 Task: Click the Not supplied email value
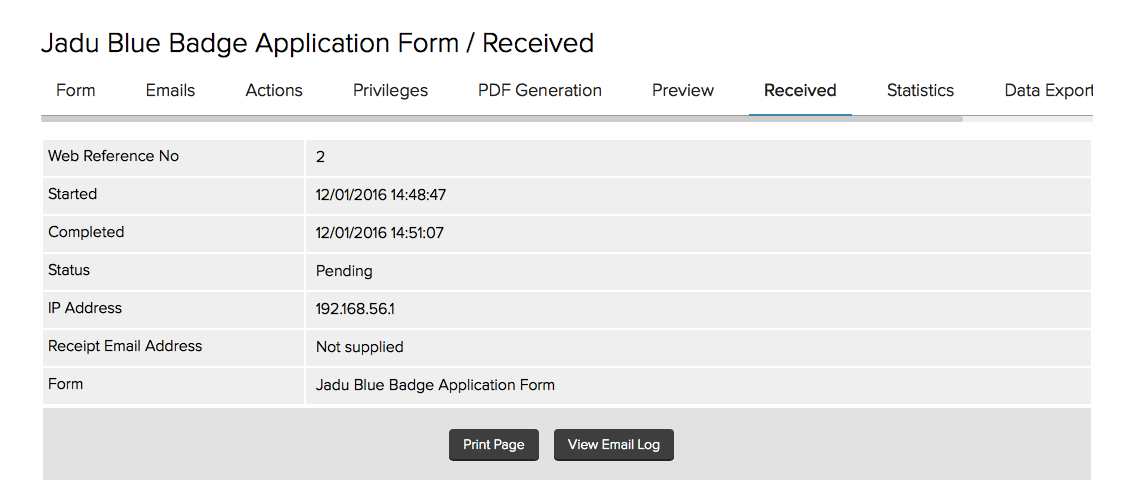click(x=360, y=347)
